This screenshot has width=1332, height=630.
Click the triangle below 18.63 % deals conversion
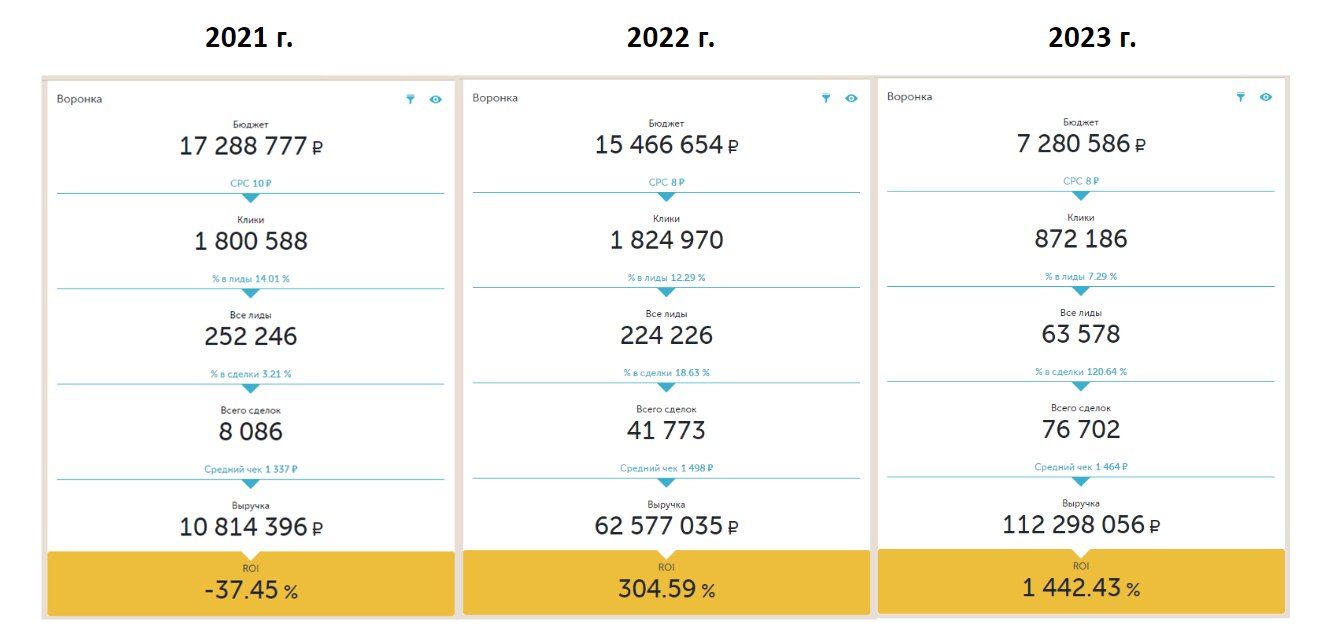tap(666, 388)
